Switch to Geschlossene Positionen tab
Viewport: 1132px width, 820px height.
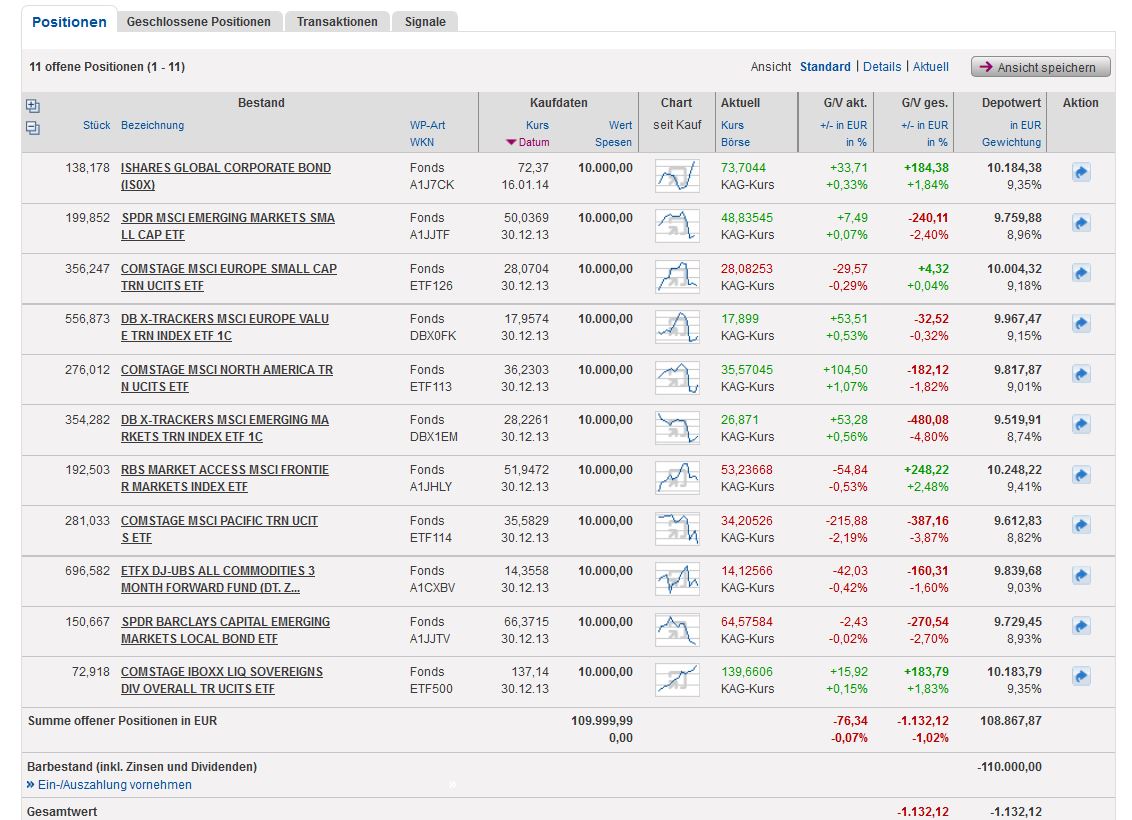tap(198, 21)
